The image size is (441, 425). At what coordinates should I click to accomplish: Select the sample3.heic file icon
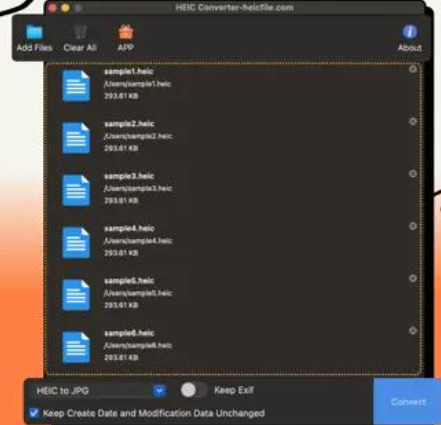[76, 190]
